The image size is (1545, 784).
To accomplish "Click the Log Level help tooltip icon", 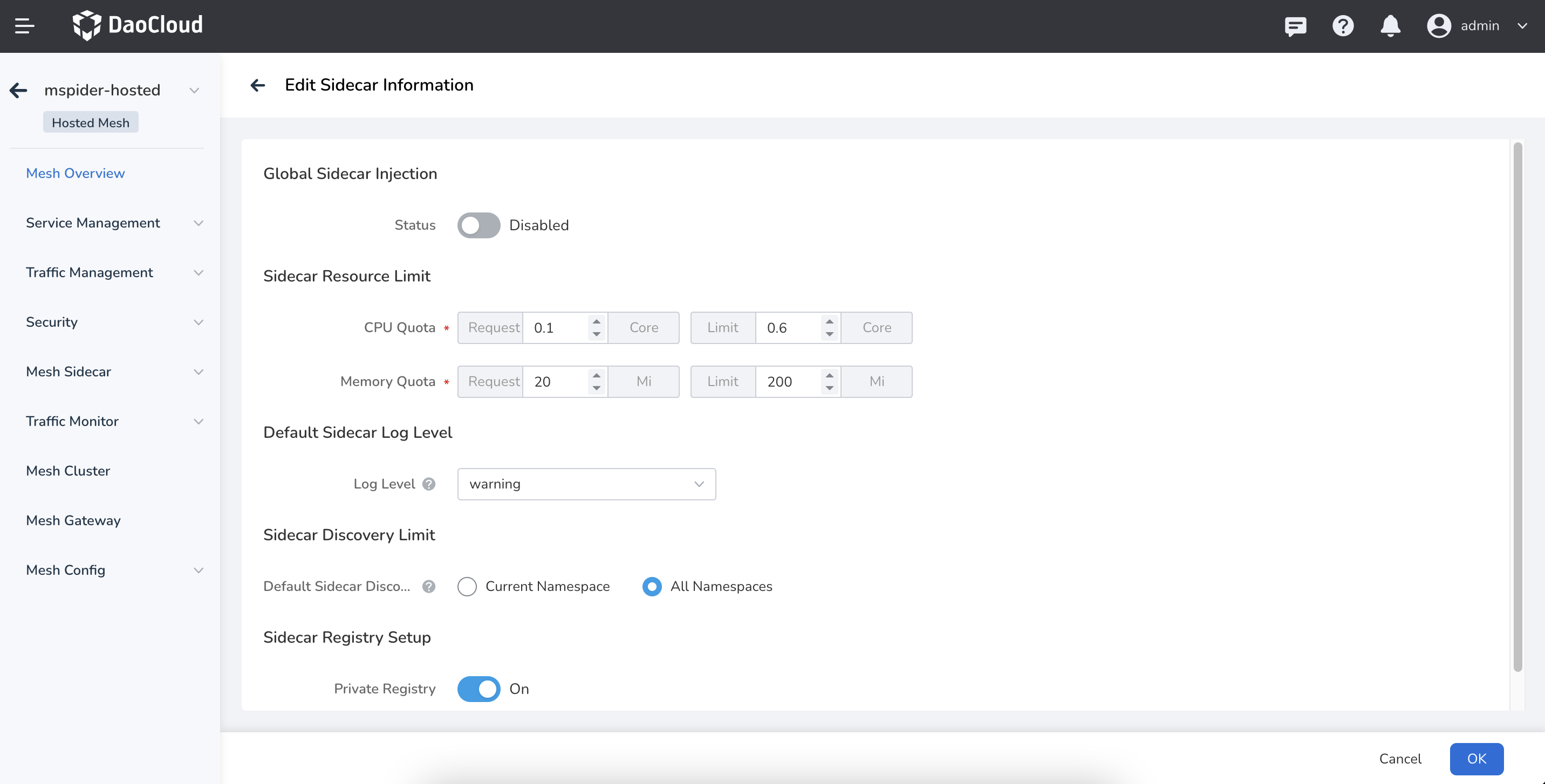I will [x=428, y=484].
